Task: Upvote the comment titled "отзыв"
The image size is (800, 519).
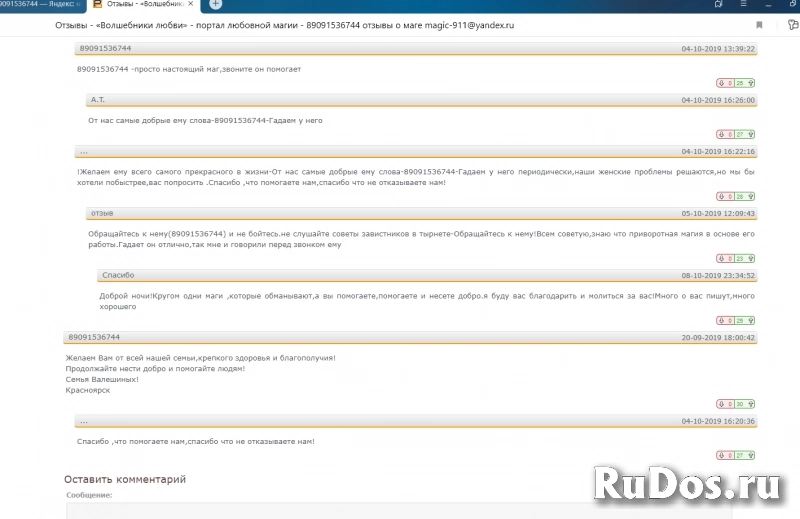Action: [751, 258]
